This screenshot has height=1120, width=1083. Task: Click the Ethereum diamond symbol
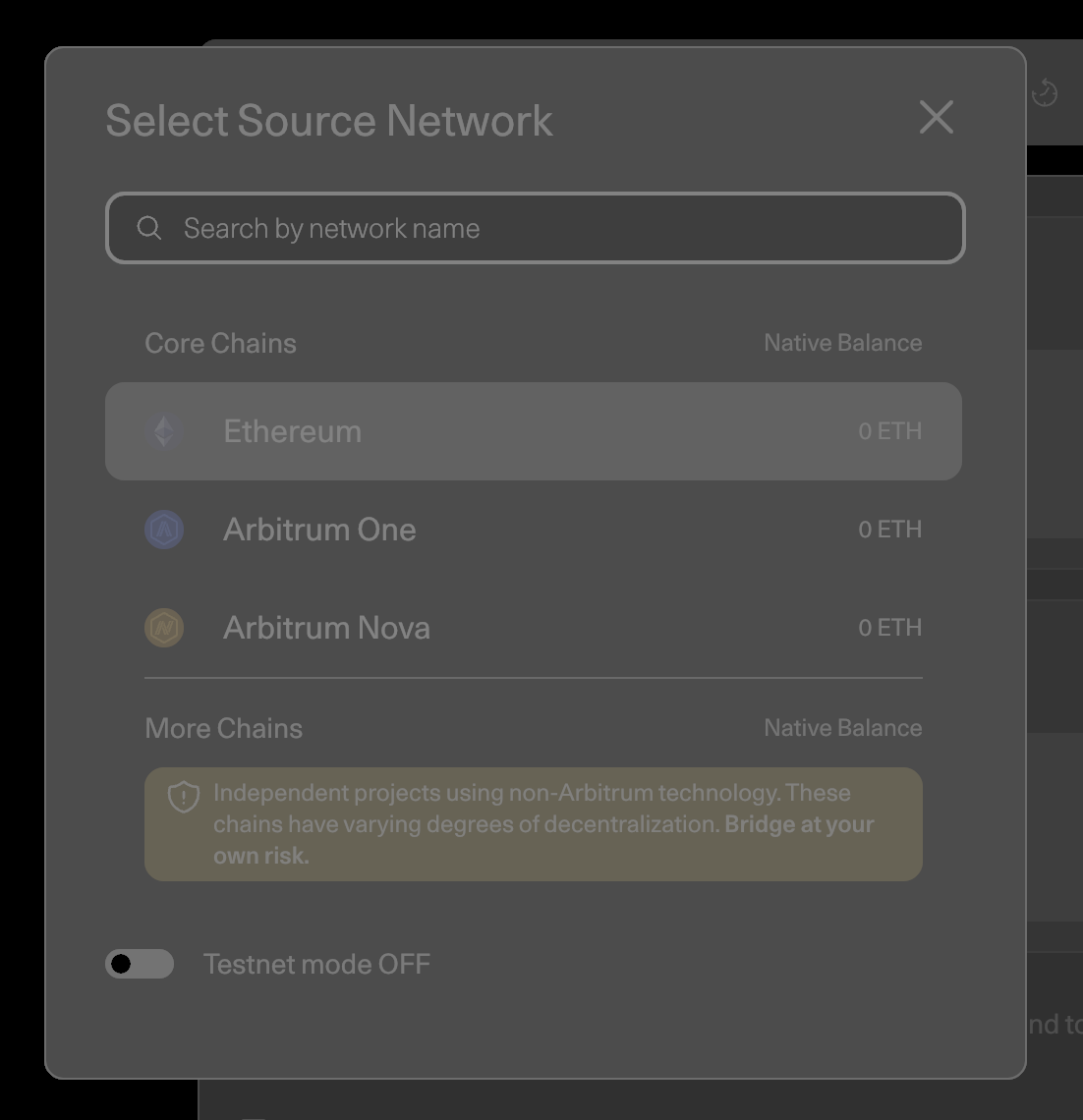point(163,431)
